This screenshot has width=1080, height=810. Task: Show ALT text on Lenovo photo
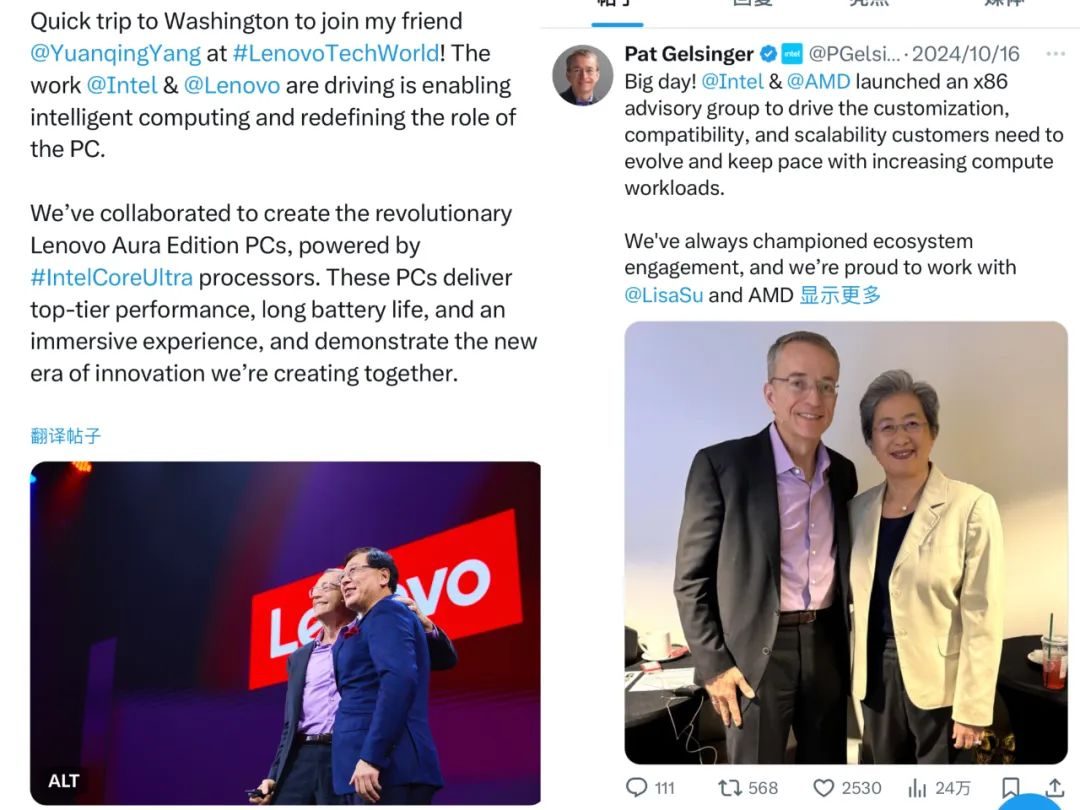point(63,781)
